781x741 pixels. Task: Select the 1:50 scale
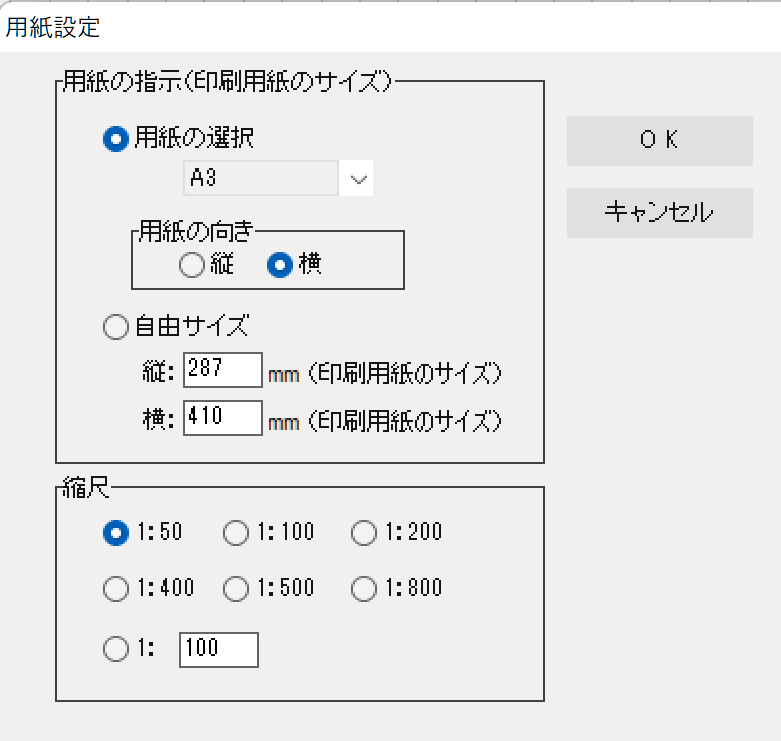[x=117, y=533]
